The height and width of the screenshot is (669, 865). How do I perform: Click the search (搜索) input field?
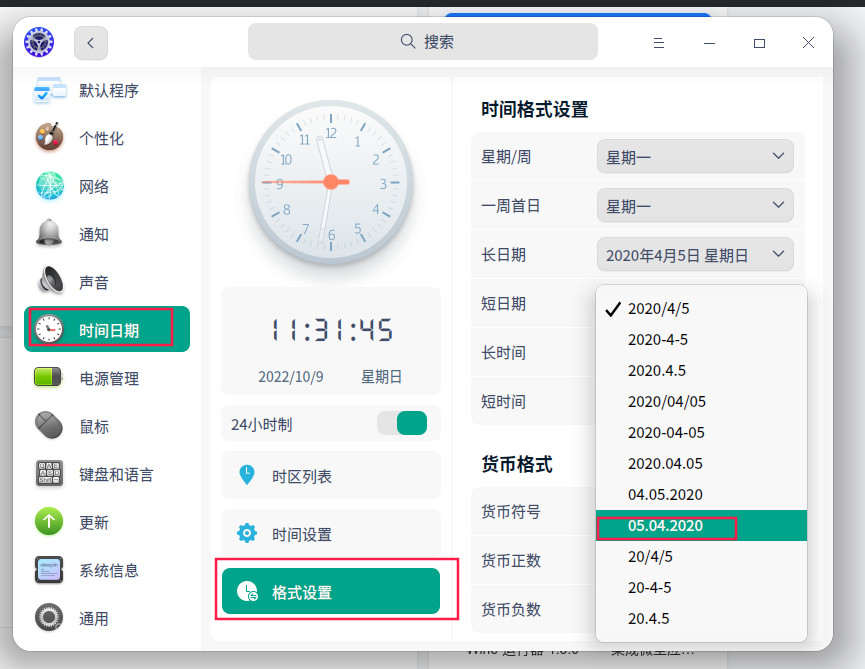[423, 41]
